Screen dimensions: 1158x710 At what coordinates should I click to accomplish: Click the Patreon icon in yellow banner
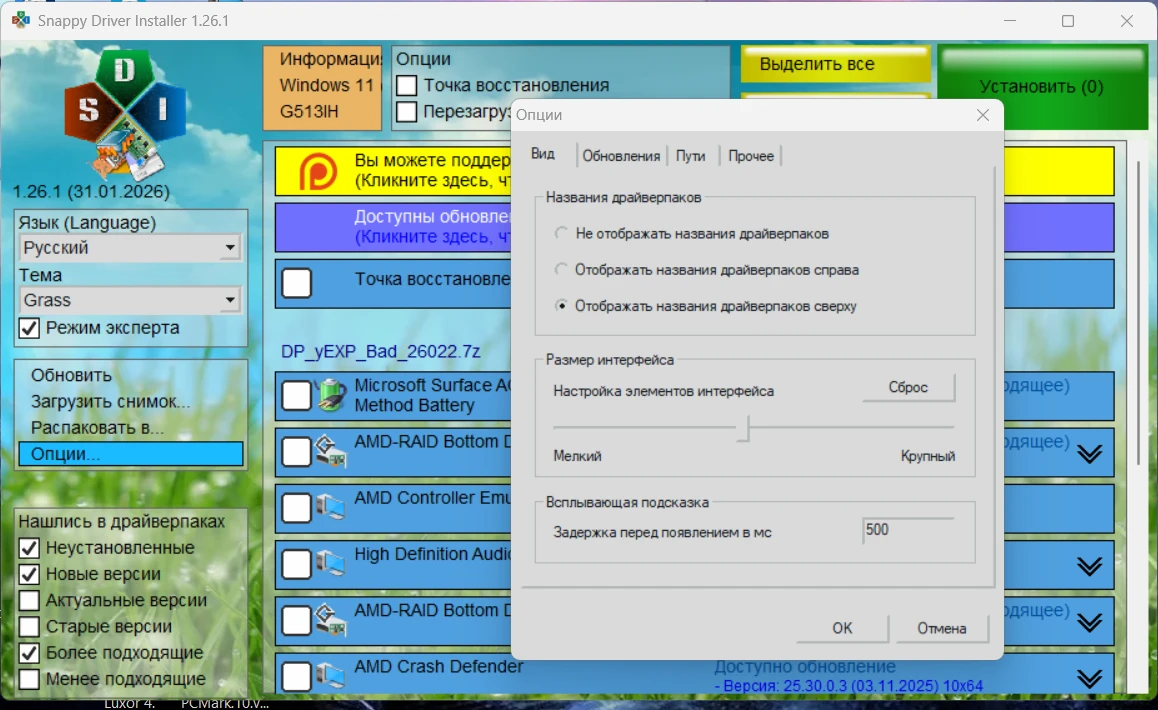tap(319, 171)
